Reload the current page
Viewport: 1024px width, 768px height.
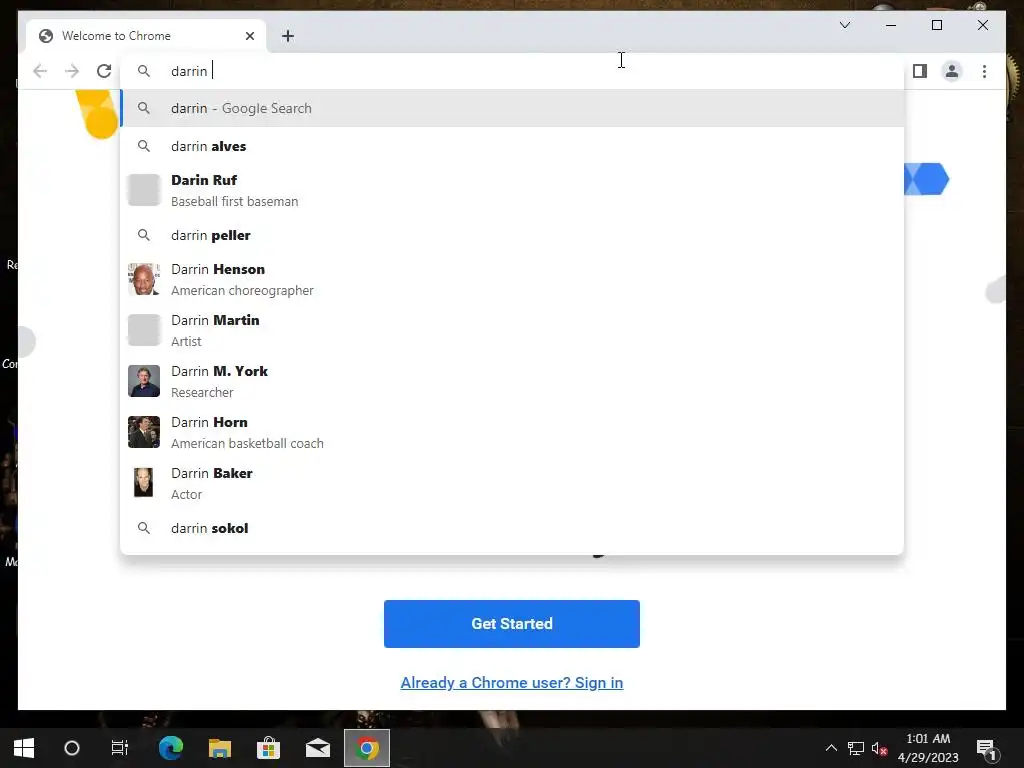104,71
